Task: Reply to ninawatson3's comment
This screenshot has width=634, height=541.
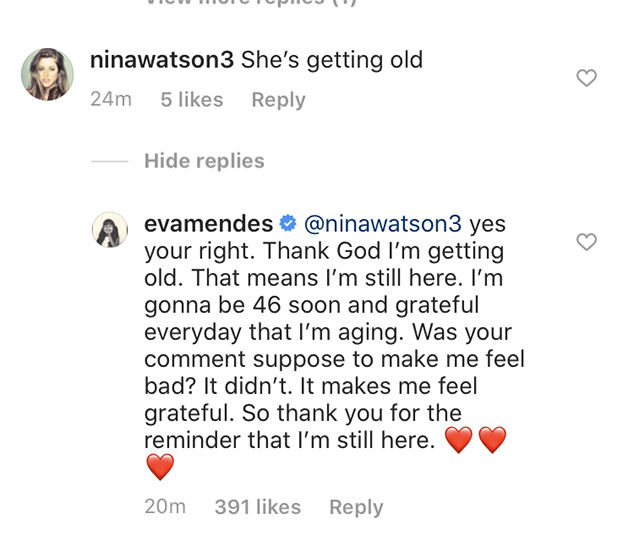Action: tap(279, 100)
